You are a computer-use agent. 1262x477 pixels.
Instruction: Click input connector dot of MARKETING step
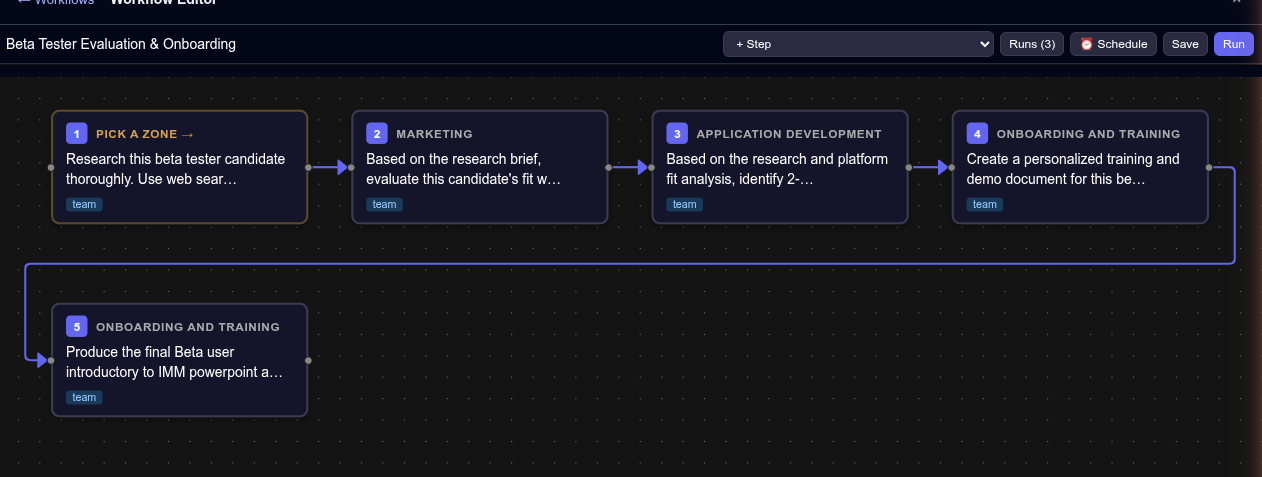pos(352,167)
